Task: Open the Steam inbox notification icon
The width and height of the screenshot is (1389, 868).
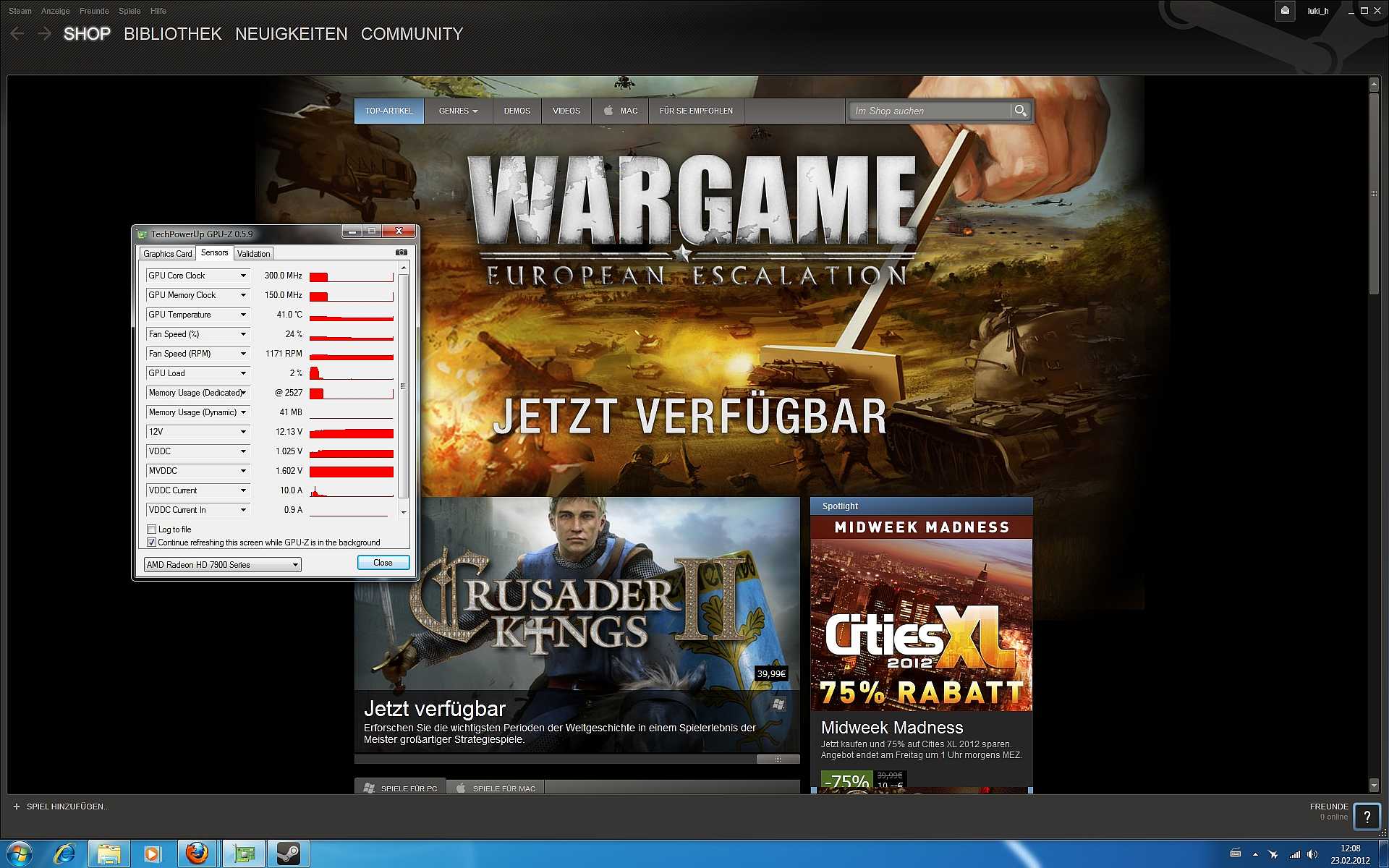Action: pos(1285,11)
